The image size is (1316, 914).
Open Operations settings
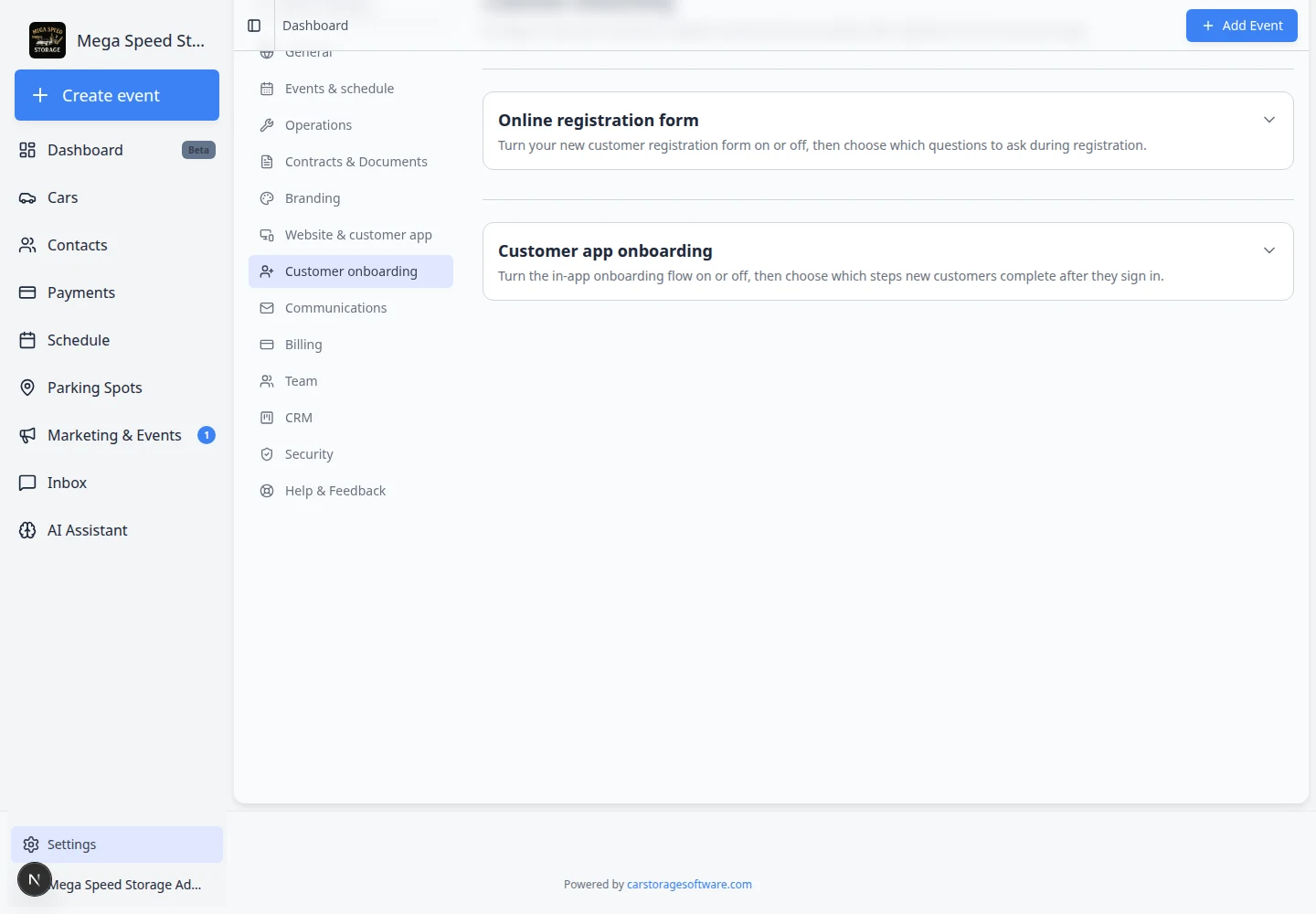click(351, 125)
